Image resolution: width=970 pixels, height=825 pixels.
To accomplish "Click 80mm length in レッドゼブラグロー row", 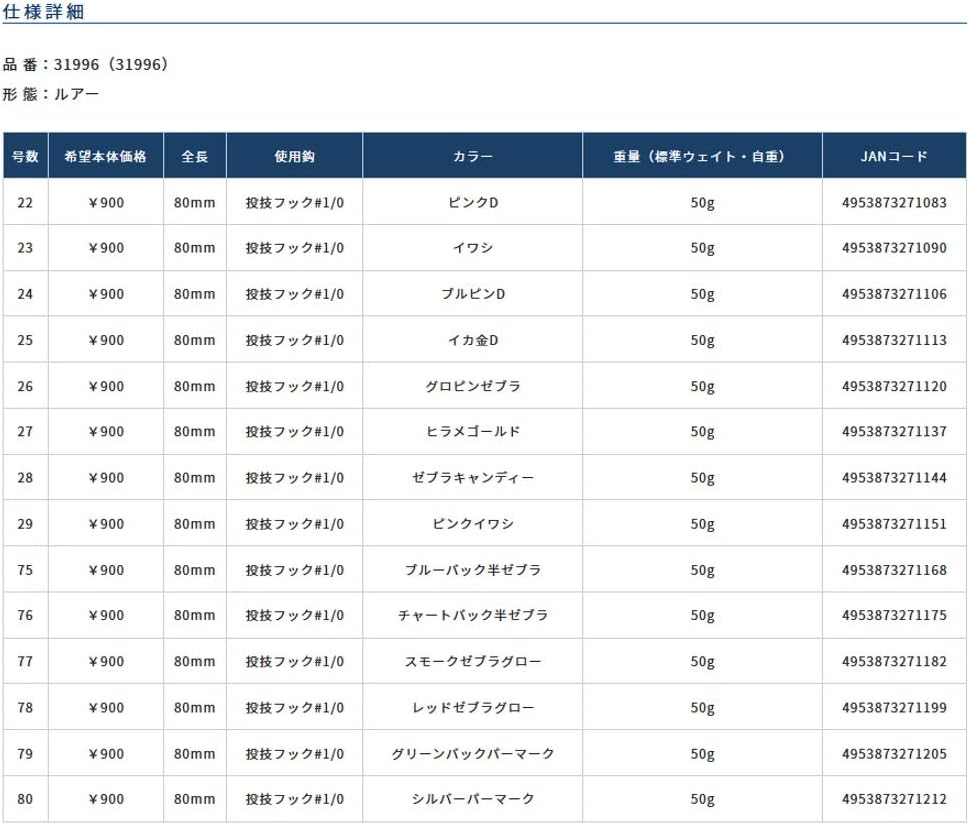I will (194, 707).
